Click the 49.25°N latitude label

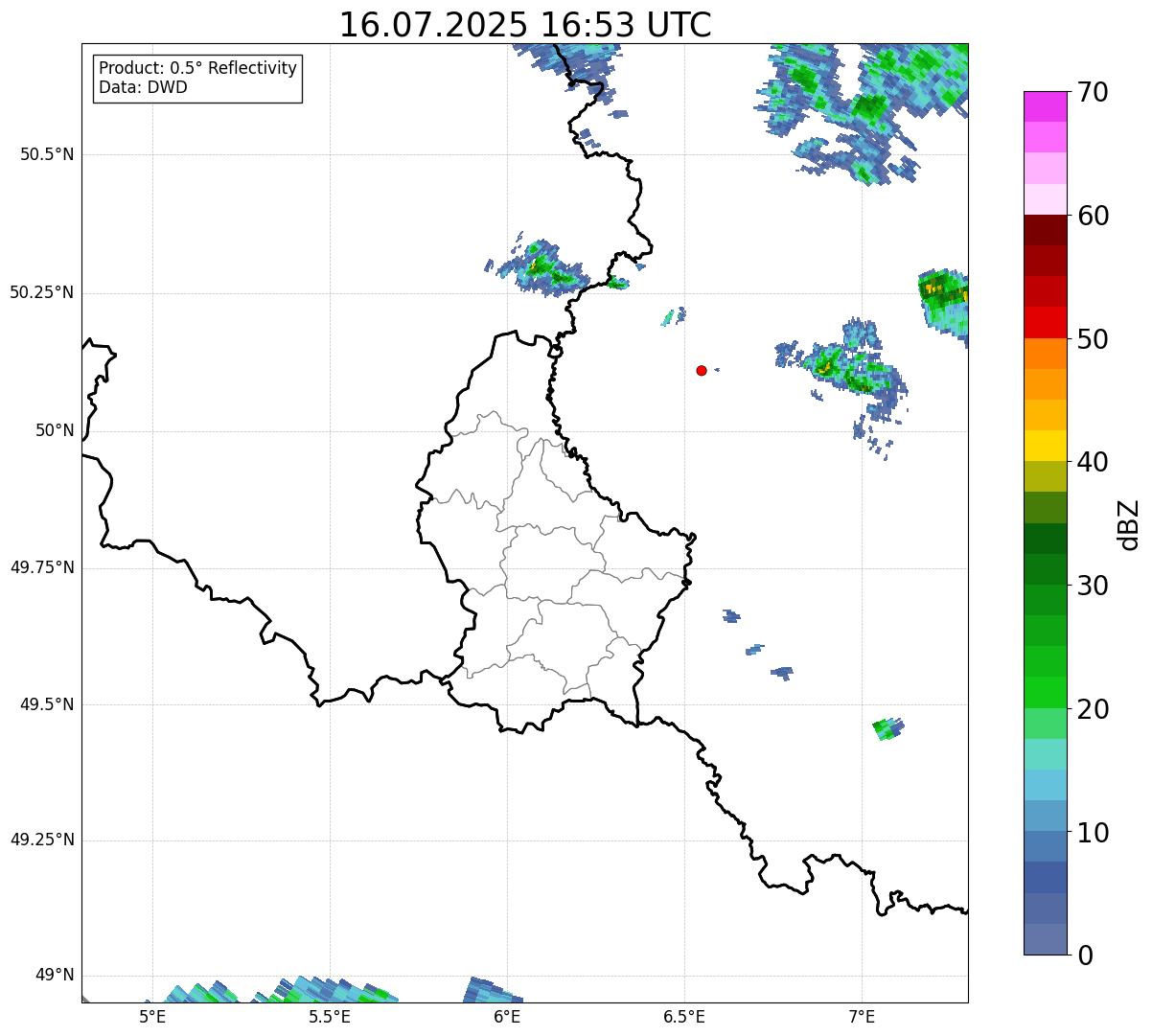pos(41,840)
